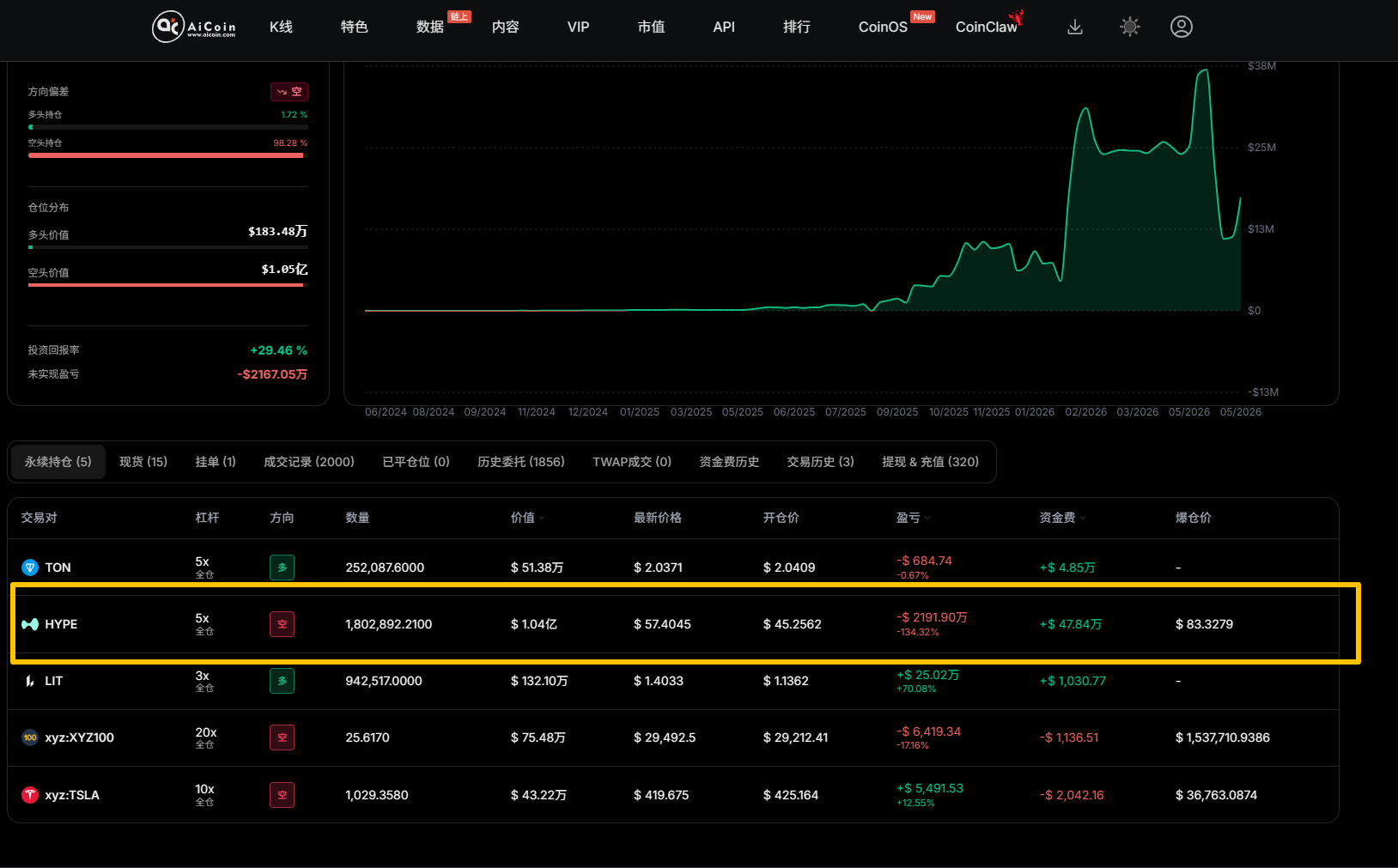Click the 空头价值 red distribution bar

[168, 285]
